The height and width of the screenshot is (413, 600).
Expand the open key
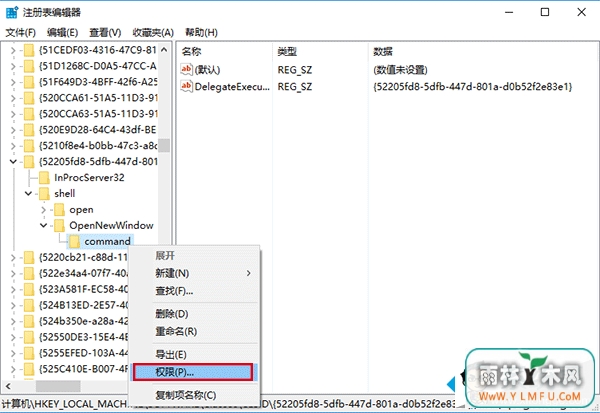coord(43,210)
